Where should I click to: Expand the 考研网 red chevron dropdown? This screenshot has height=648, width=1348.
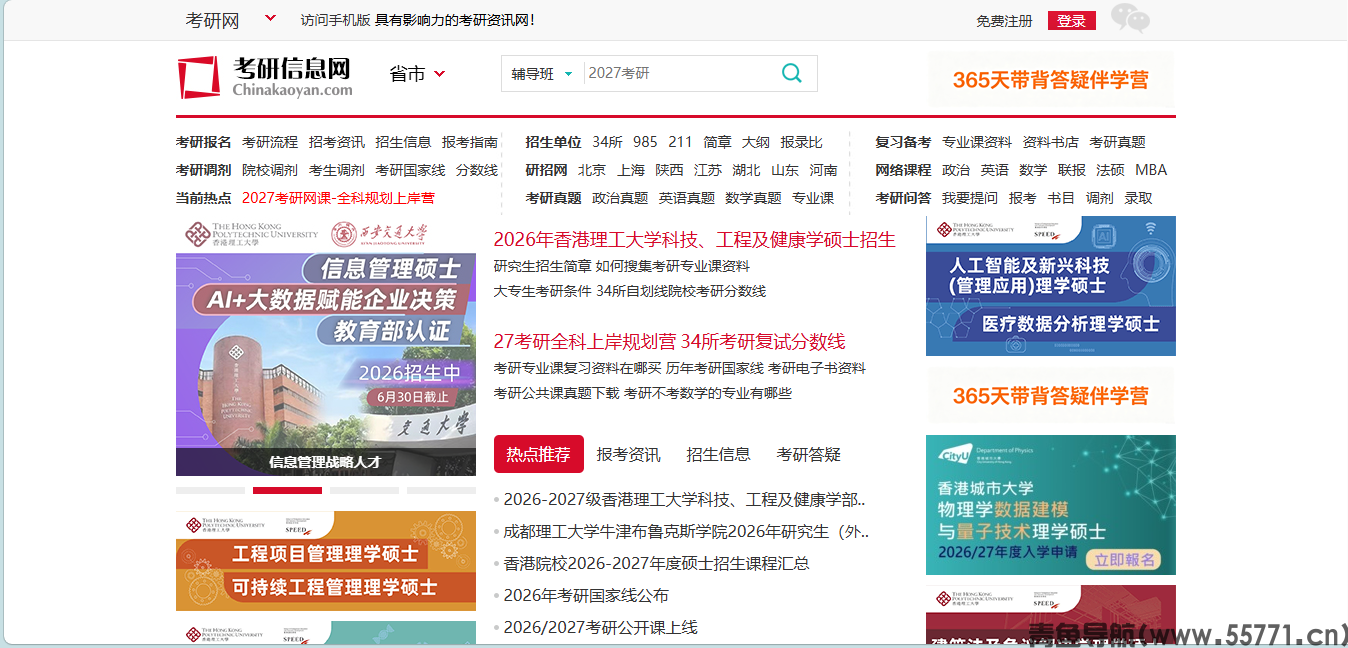[271, 18]
